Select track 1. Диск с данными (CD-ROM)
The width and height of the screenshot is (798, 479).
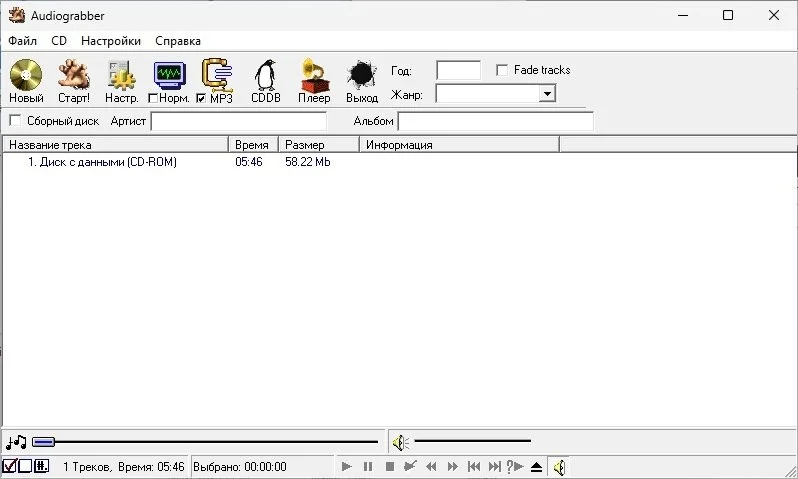[102, 162]
